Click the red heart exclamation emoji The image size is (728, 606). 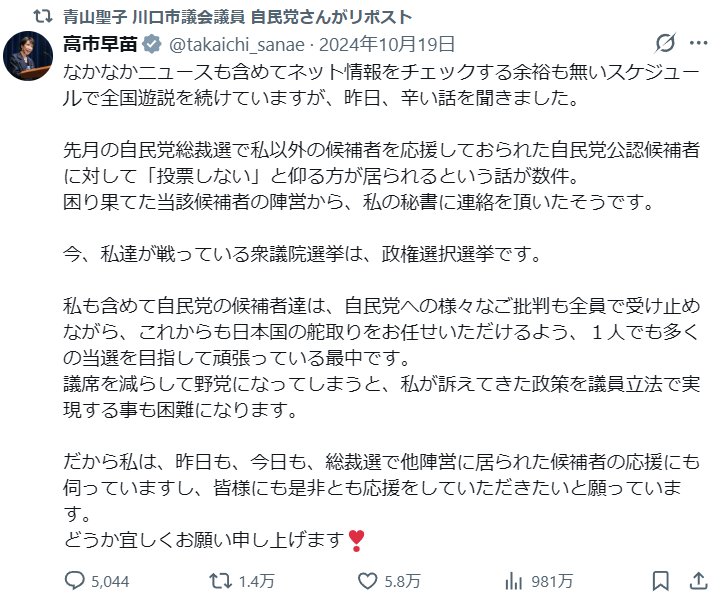click(357, 541)
